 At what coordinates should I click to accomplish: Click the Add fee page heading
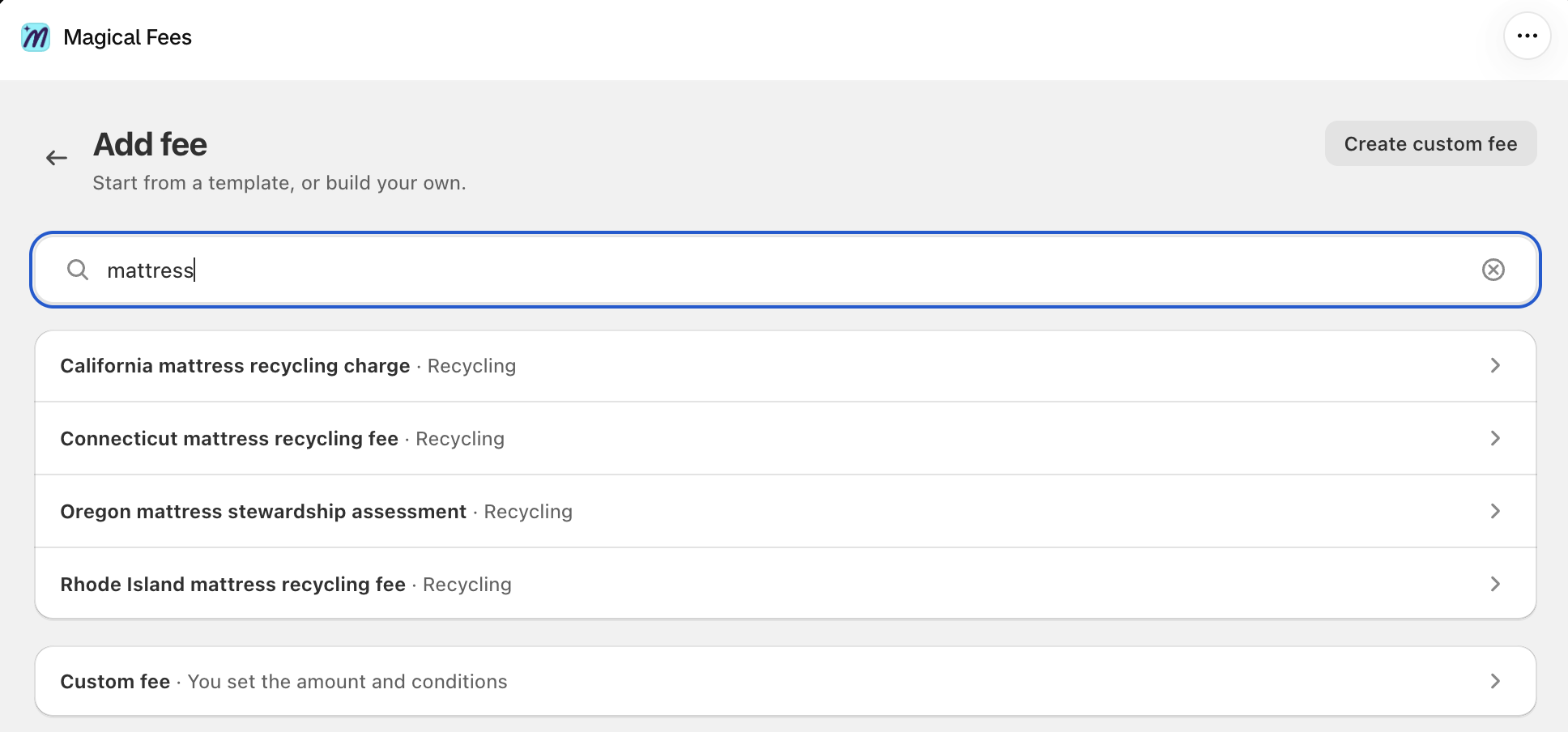pos(151,145)
